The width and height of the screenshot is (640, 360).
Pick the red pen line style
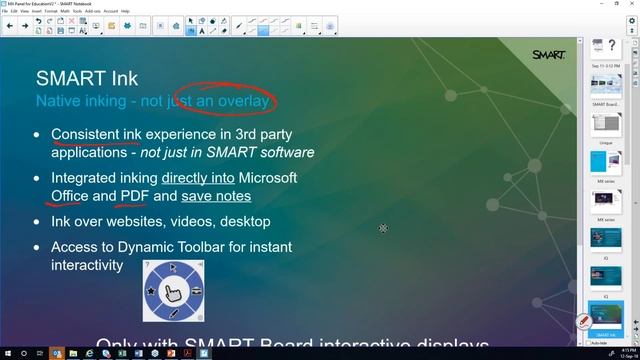263,21
